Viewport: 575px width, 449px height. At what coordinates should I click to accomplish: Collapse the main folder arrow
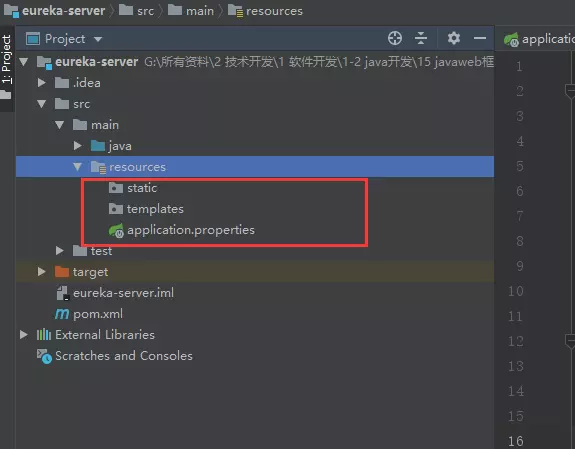click(59, 125)
